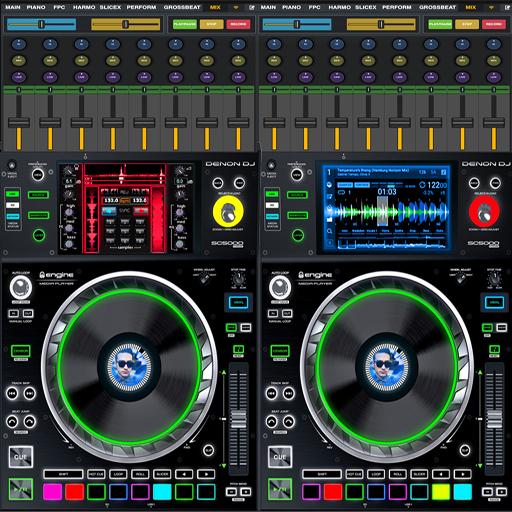Click first channel's volume fader, left mixer
Screen dimensions: 512x512
[19, 122]
